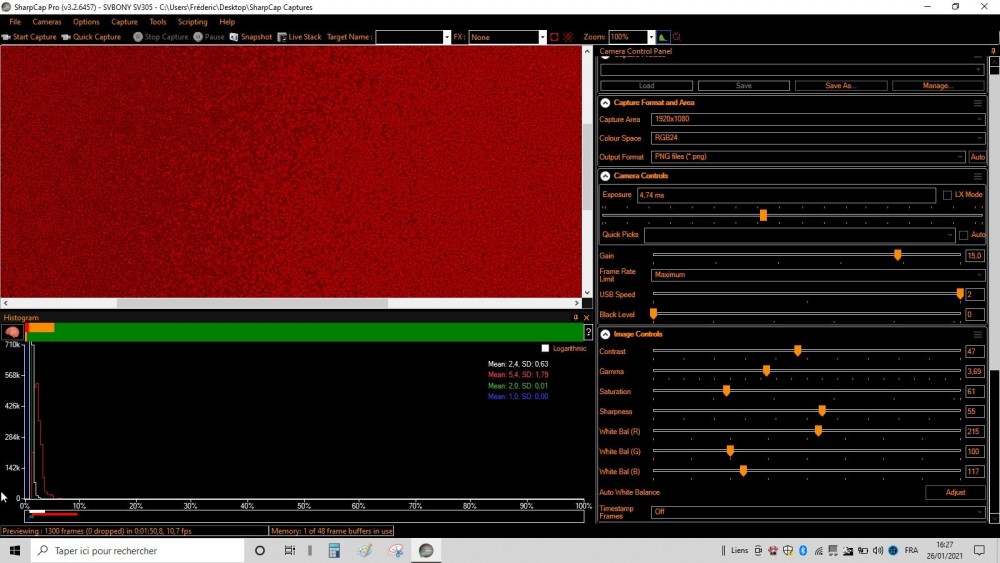Screen dimensions: 1000x563
Task: Click the histogram question-mark help icon
Action: pyautogui.click(x=588, y=332)
